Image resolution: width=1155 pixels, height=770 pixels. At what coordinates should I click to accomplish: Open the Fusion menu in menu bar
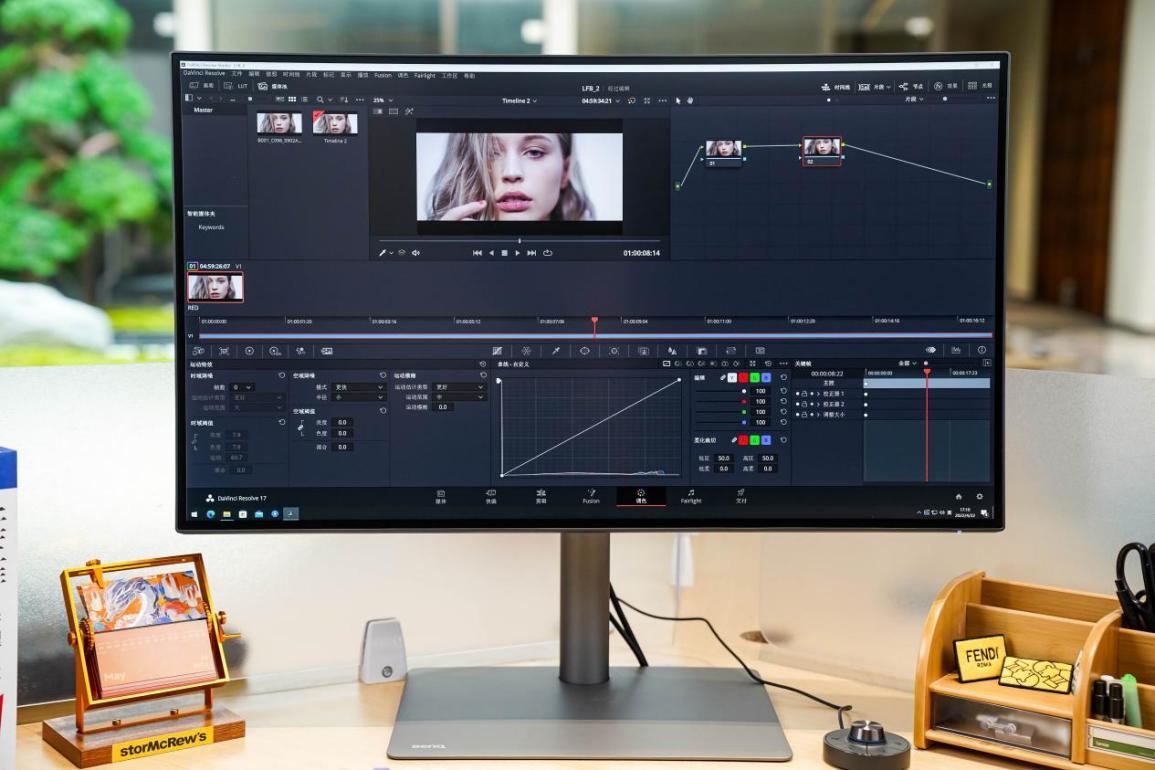pos(382,75)
